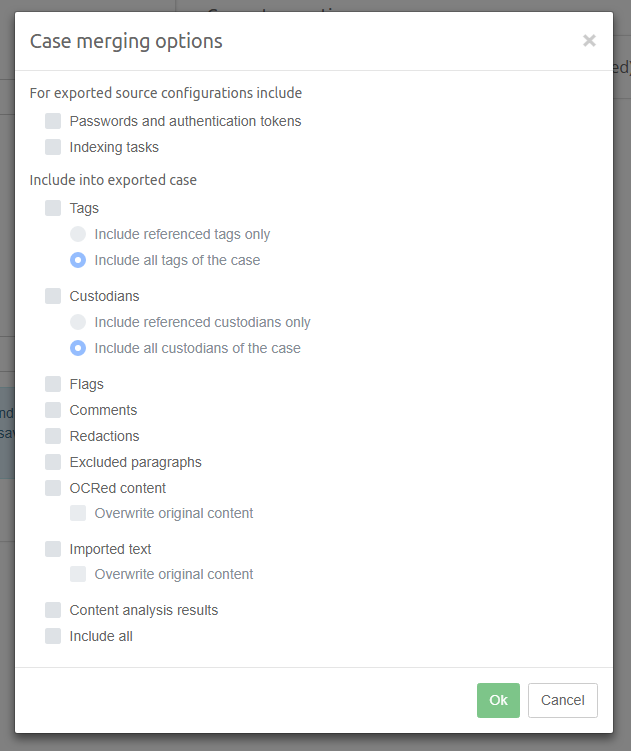This screenshot has width=631, height=751.
Task: Tick the Include all checkbox
Action: [53, 636]
